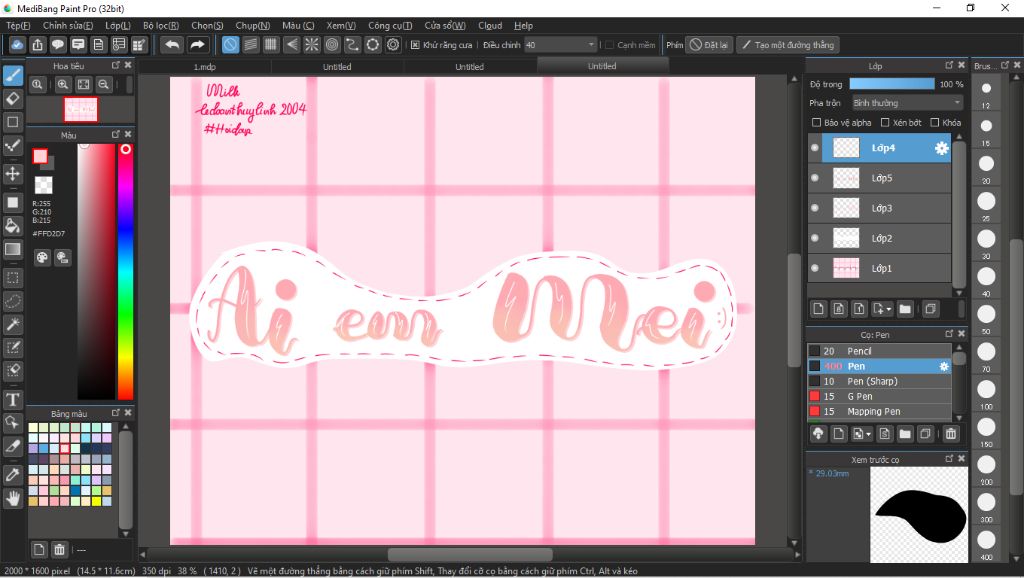Delete brush with the trash icon

(x=951, y=434)
